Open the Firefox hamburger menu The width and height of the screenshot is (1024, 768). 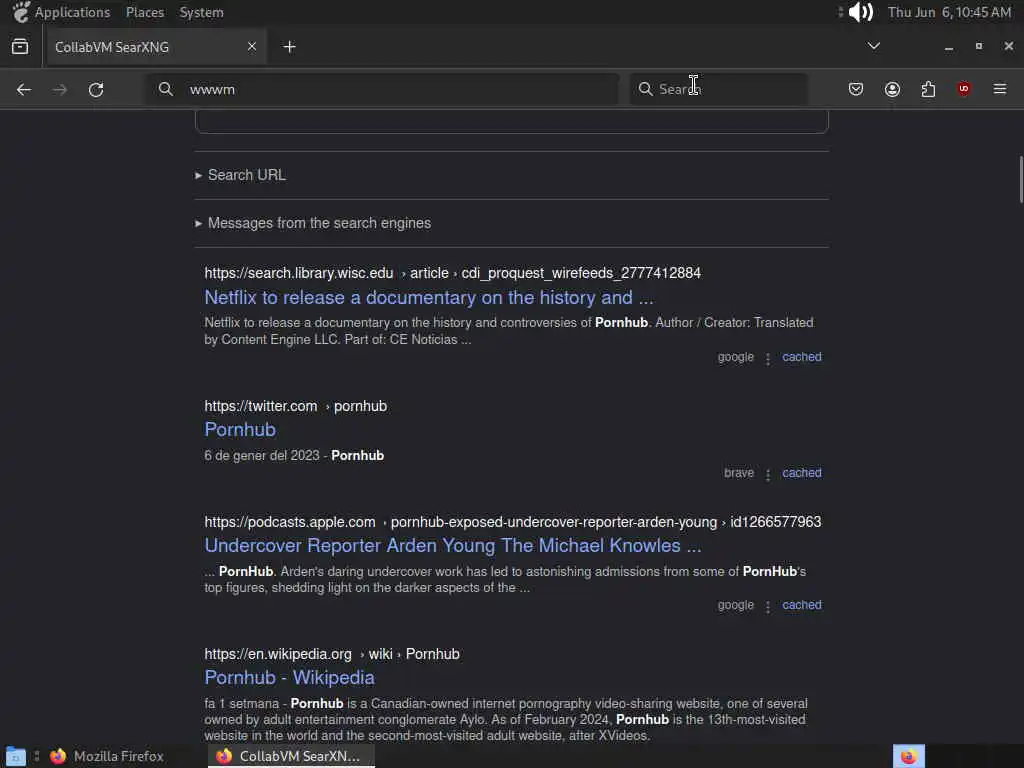click(999, 89)
